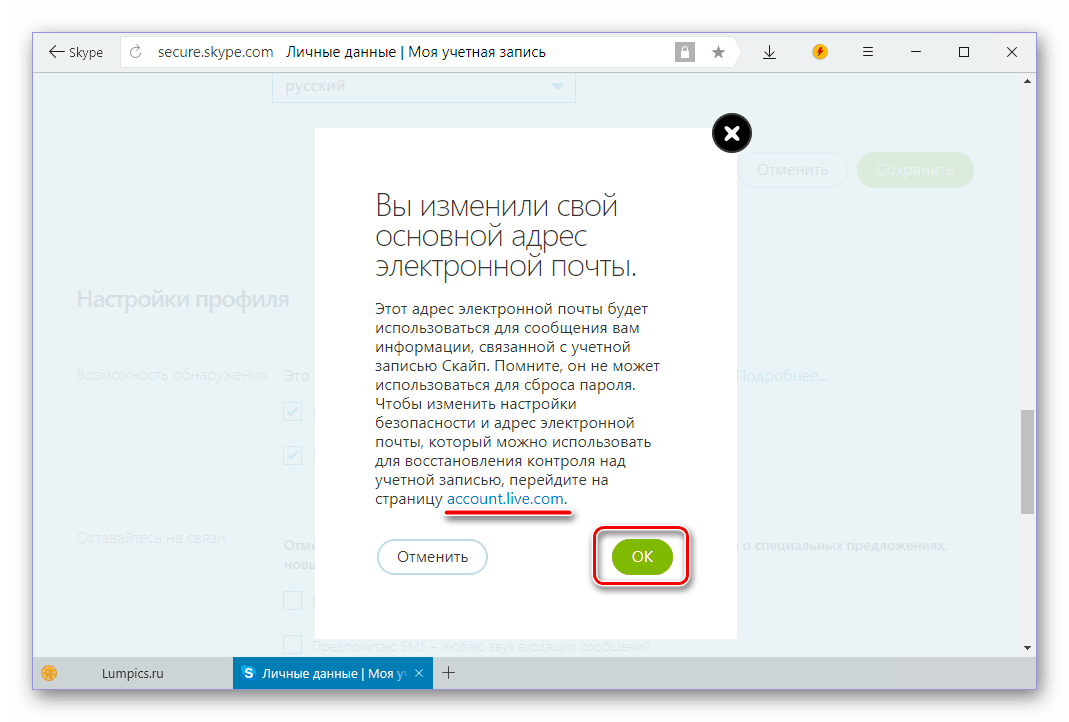Open a new tab with the plus icon

click(449, 673)
